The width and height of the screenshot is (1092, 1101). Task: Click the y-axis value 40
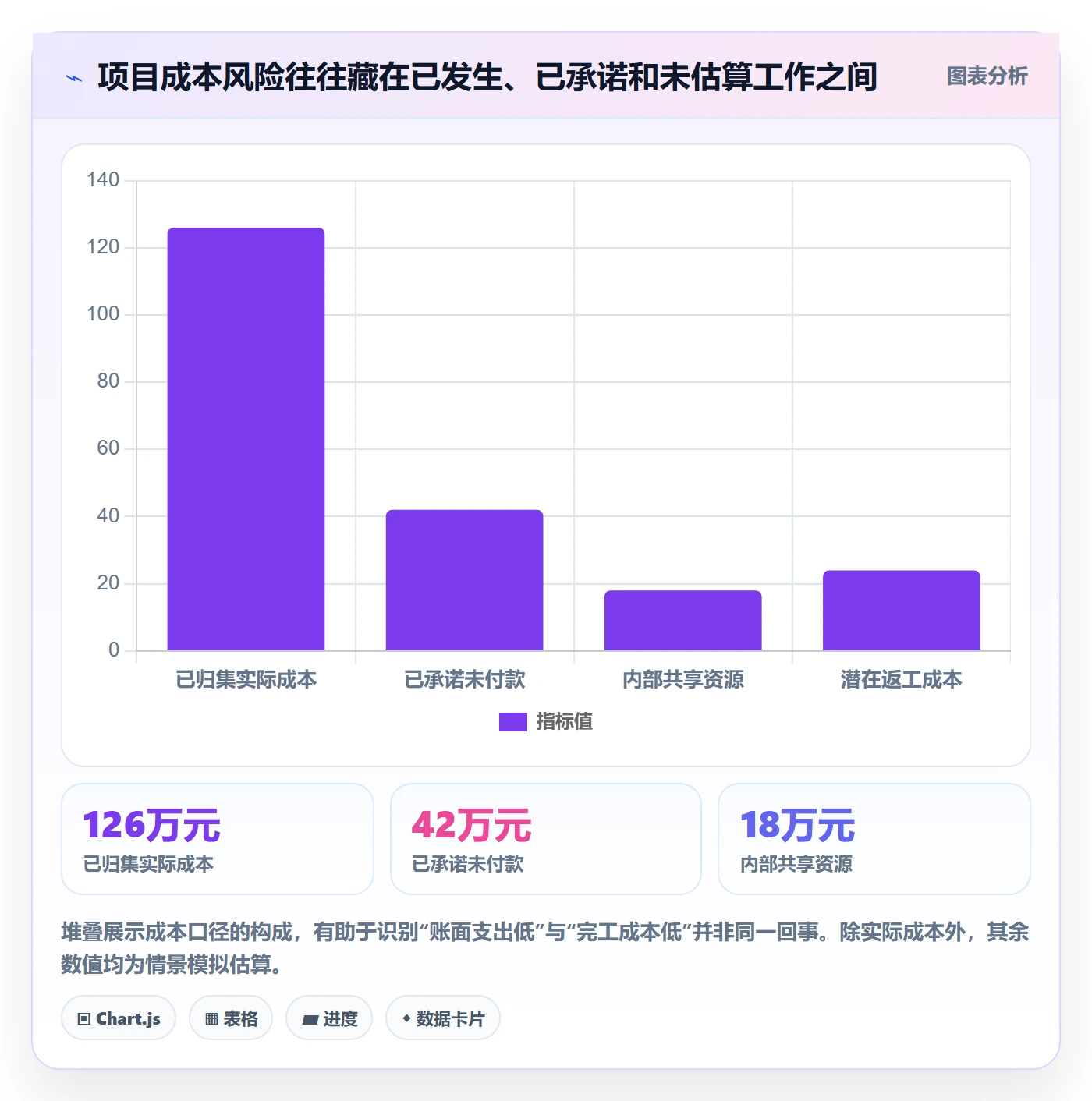pyautogui.click(x=108, y=516)
